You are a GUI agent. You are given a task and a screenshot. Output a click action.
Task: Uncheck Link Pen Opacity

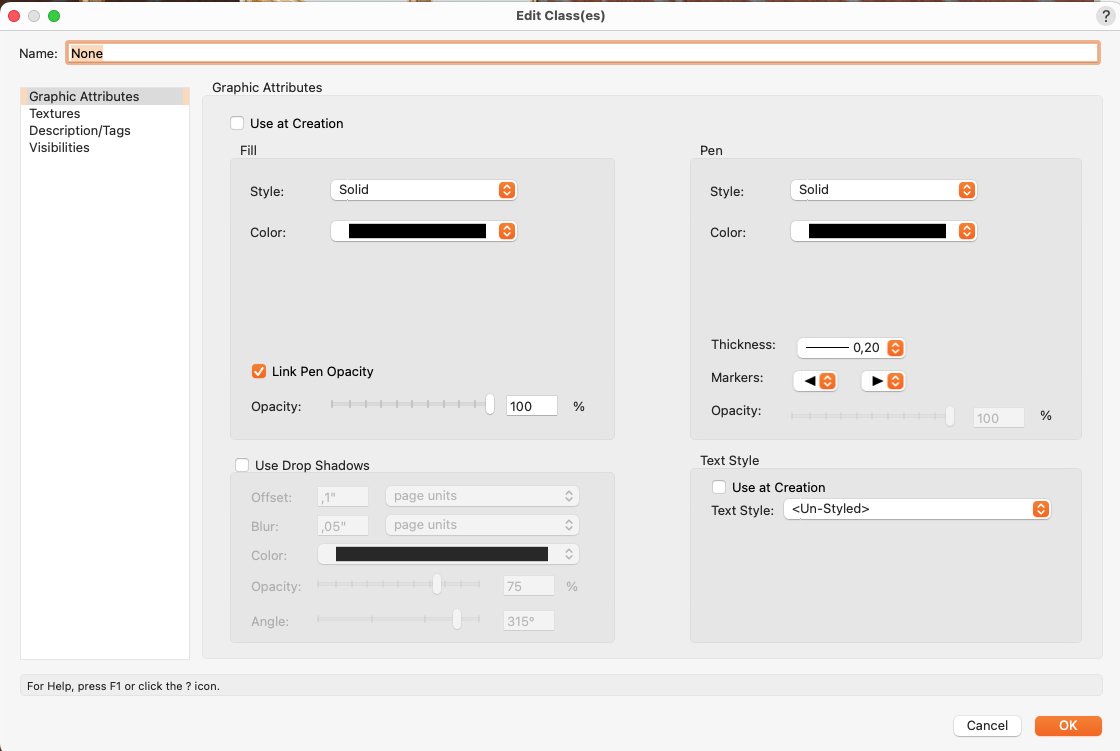259,372
